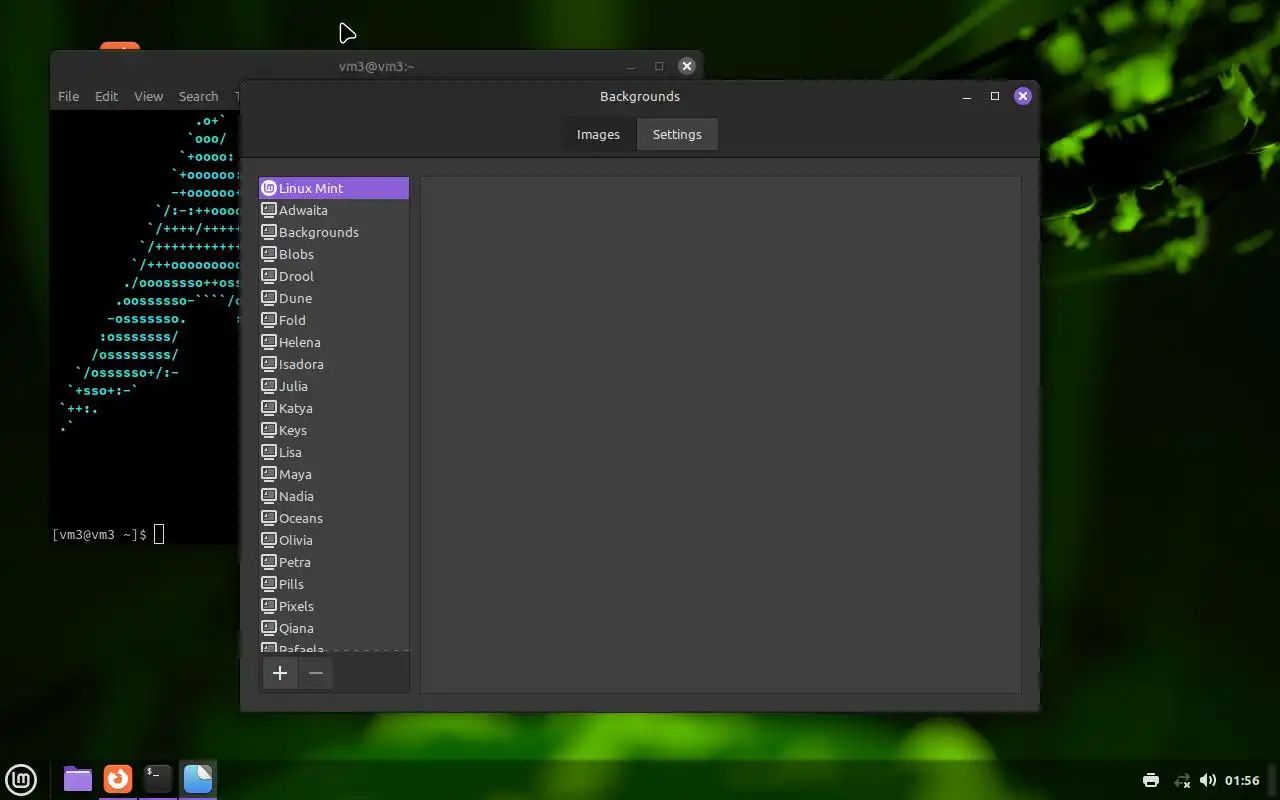Viewport: 1280px width, 800px height.
Task: Choose the Pixels collection
Action: coord(334,606)
